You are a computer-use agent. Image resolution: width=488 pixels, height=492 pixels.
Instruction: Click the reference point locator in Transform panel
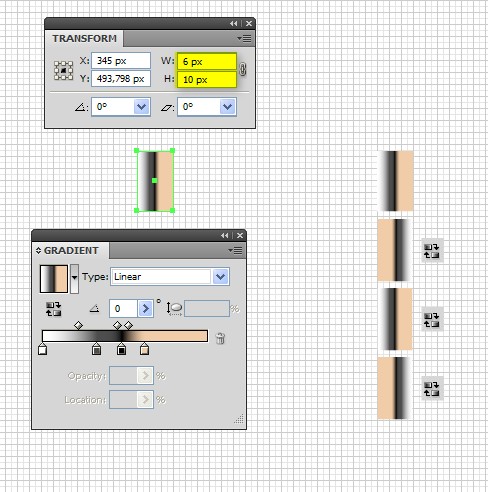[63, 70]
